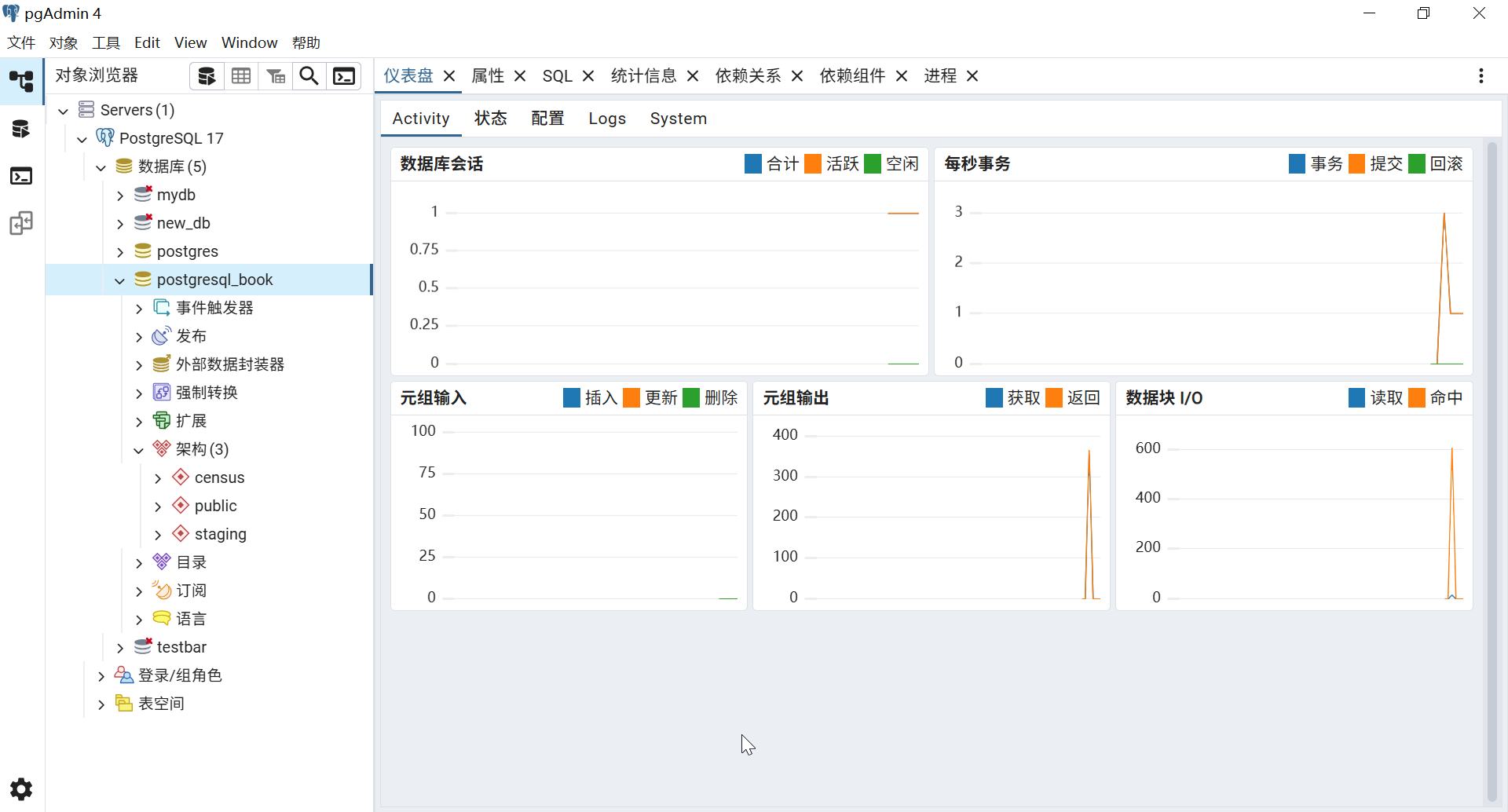
Task: Switch to the Logs dashboard tab
Action: (x=606, y=119)
